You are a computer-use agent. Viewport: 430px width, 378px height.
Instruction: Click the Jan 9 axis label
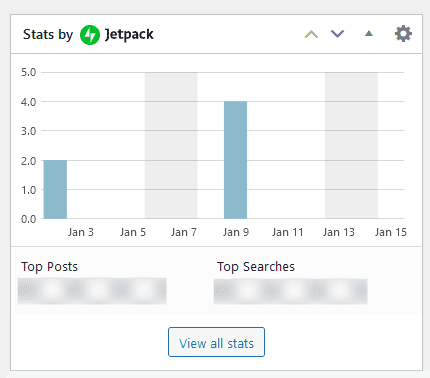(x=236, y=232)
